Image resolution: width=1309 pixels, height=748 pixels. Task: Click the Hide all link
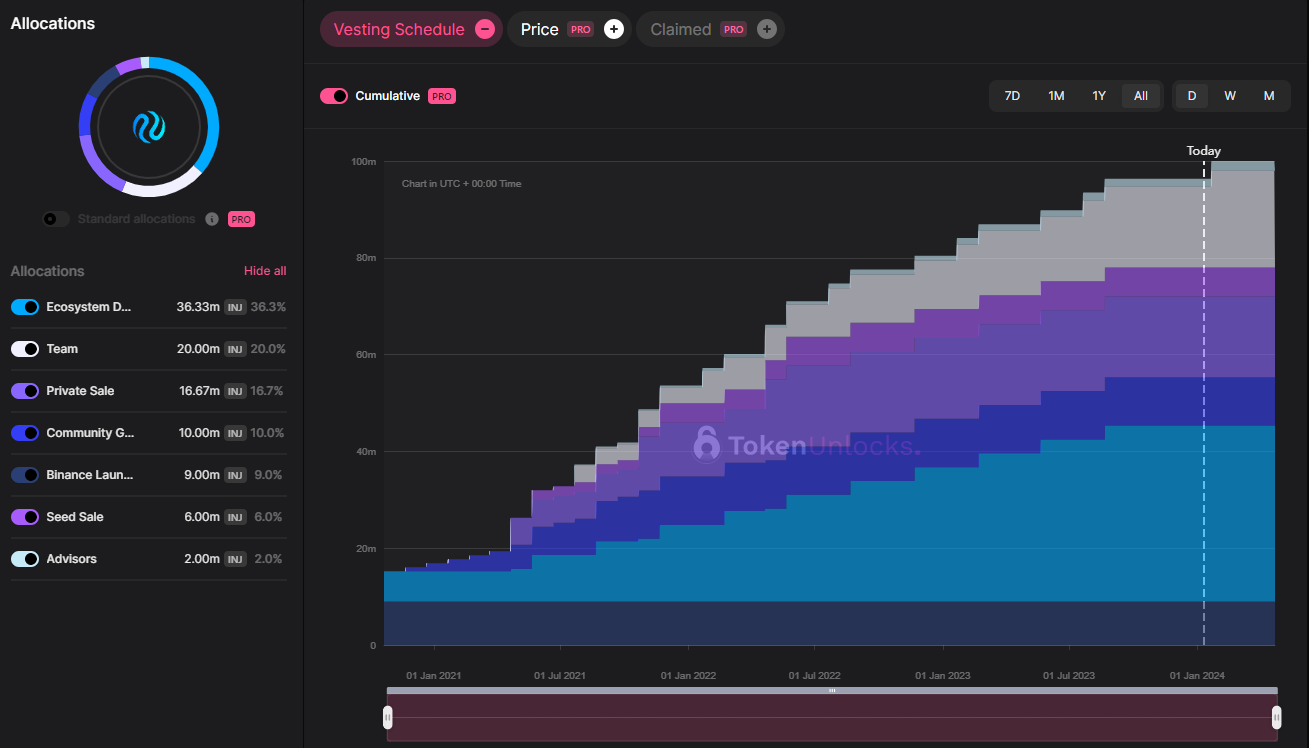point(265,271)
